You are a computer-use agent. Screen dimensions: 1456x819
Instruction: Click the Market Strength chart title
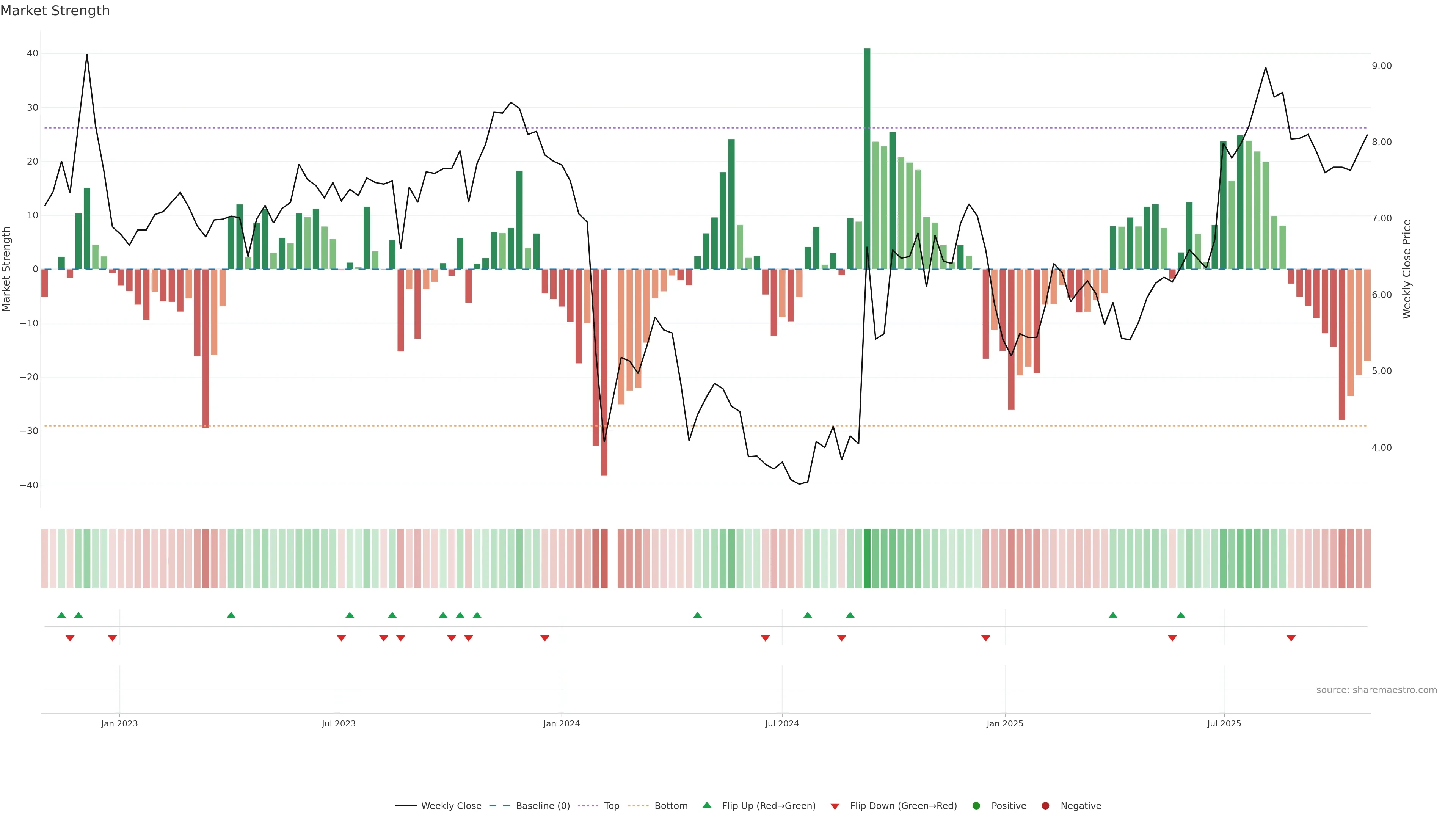tap(55, 11)
